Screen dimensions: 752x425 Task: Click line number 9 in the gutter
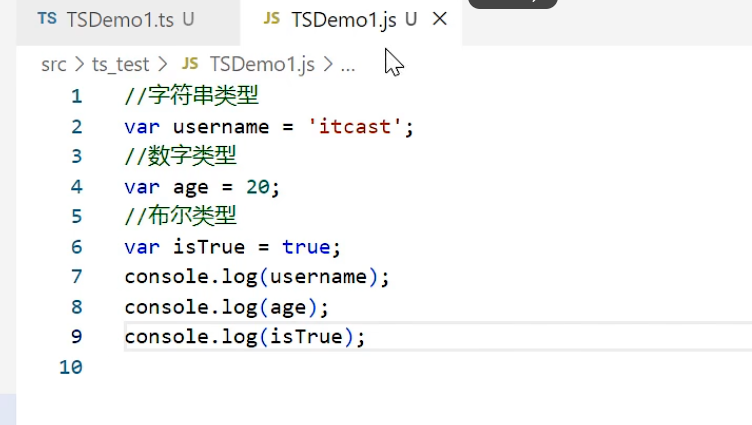pos(77,336)
